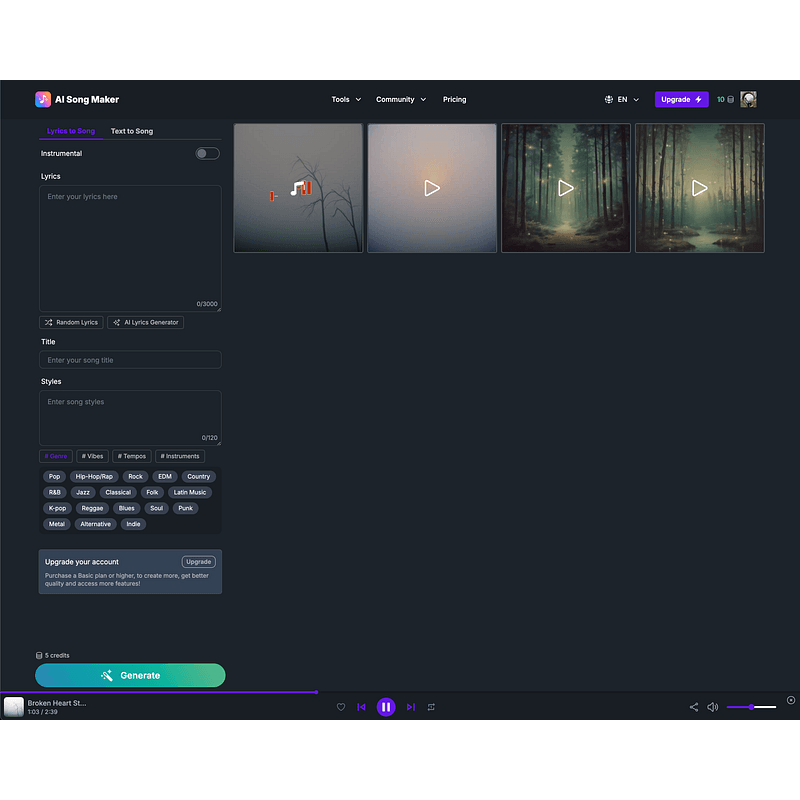The height and width of the screenshot is (800, 800).
Task: Add the Punk genre tag
Action: (185, 508)
